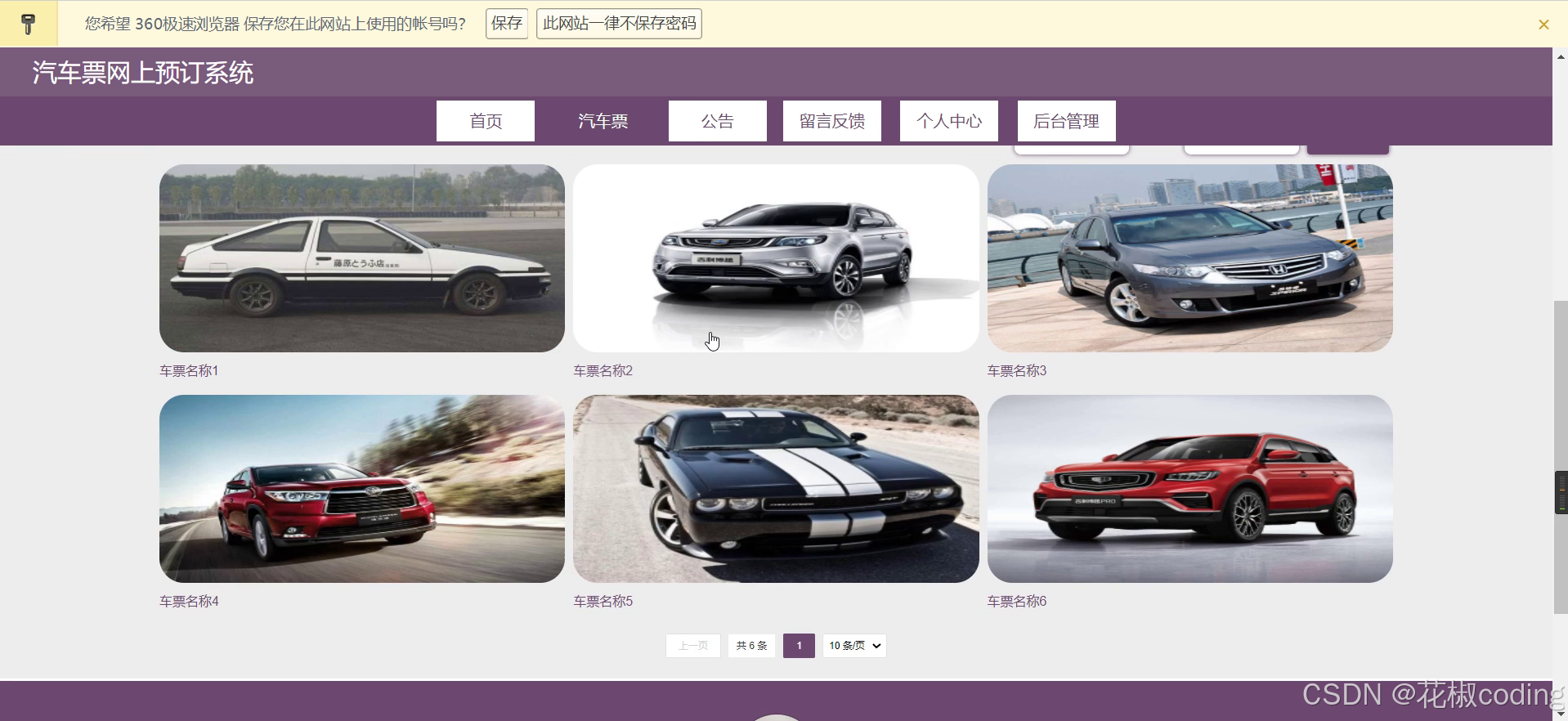This screenshot has width=1568, height=721.
Task: Open the 首页 navigation tab
Action: pyautogui.click(x=486, y=121)
